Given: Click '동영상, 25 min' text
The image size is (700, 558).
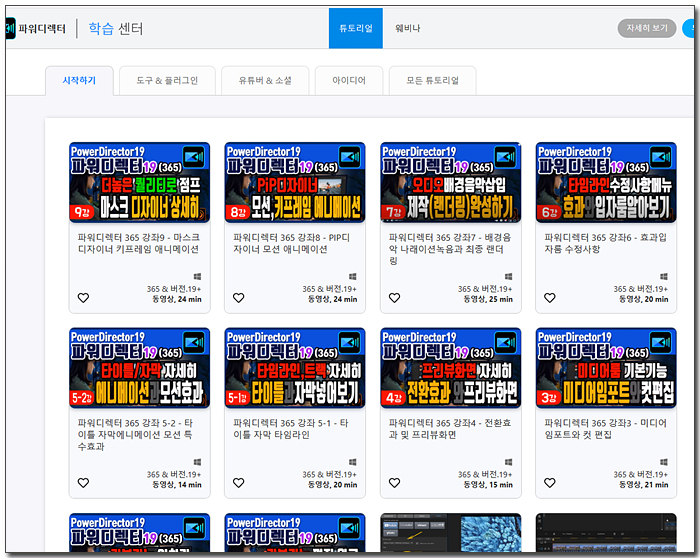Looking at the screenshot, I should click(x=488, y=299).
